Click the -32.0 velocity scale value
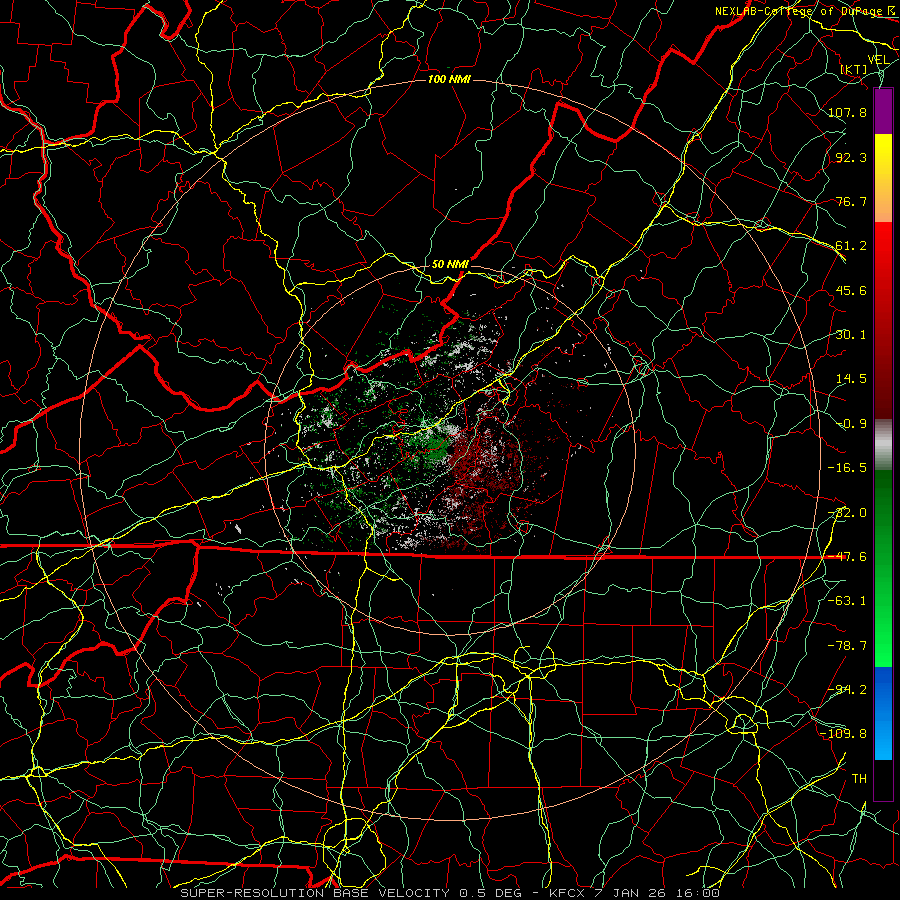This screenshot has width=900, height=900. tap(847, 513)
